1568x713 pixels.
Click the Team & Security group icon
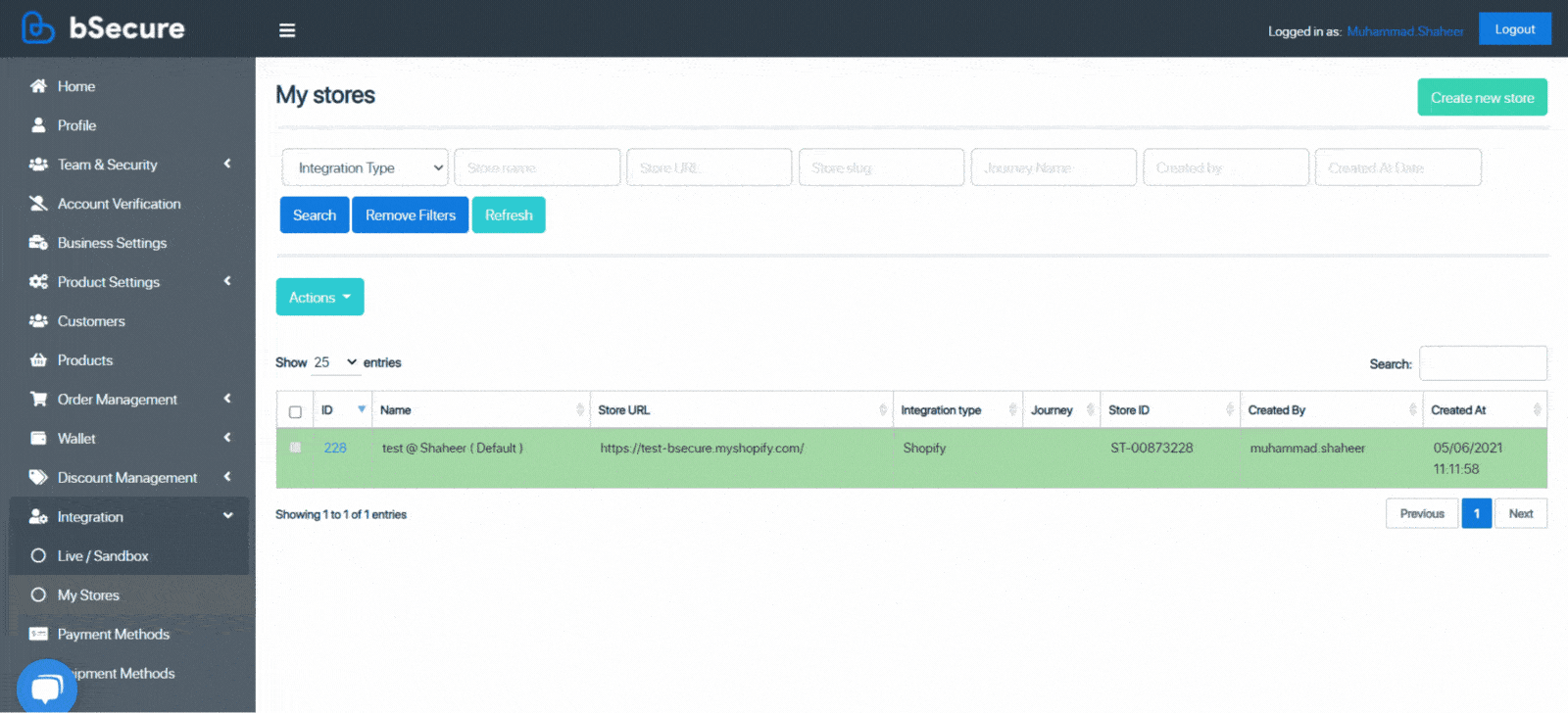tap(38, 165)
